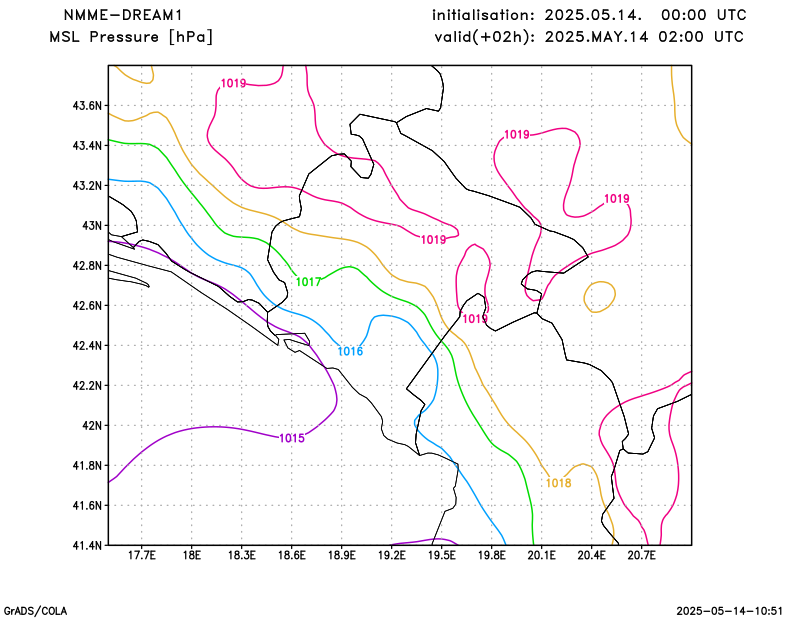
Task: Click the 43.6N latitude label
Action: click(x=87, y=106)
